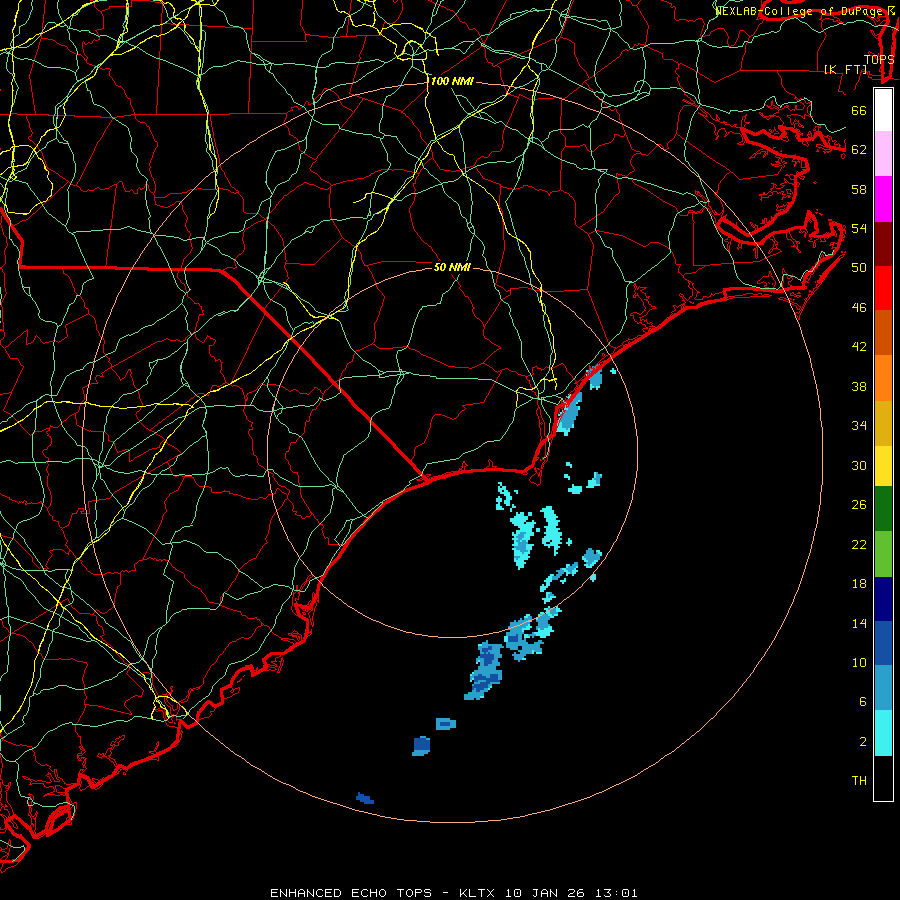
Task: Click the black TH legend swatch
Action: [x=883, y=778]
